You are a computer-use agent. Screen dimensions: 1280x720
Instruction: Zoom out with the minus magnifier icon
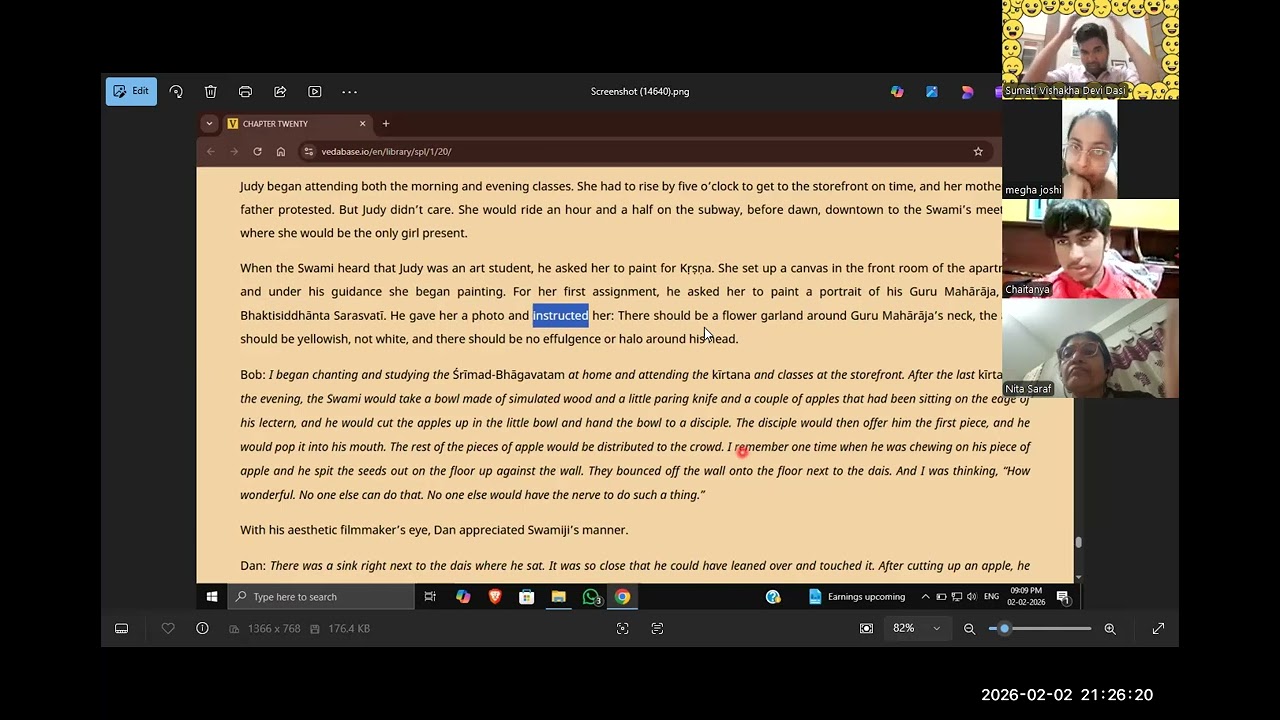(969, 628)
